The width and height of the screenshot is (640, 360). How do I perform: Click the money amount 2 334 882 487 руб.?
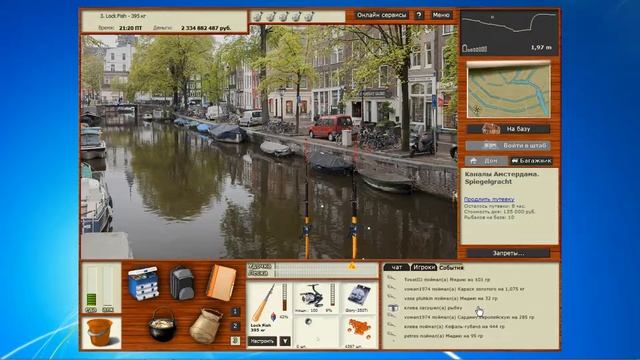(206, 28)
